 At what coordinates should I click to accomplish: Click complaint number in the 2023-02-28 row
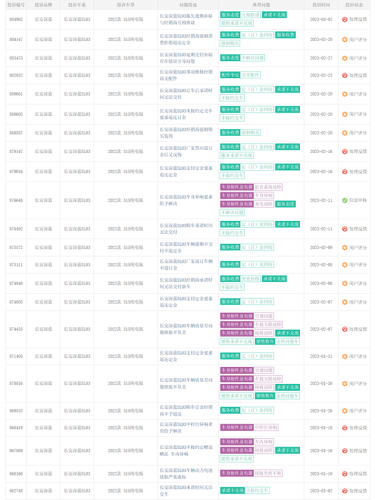pyautogui.click(x=16, y=39)
